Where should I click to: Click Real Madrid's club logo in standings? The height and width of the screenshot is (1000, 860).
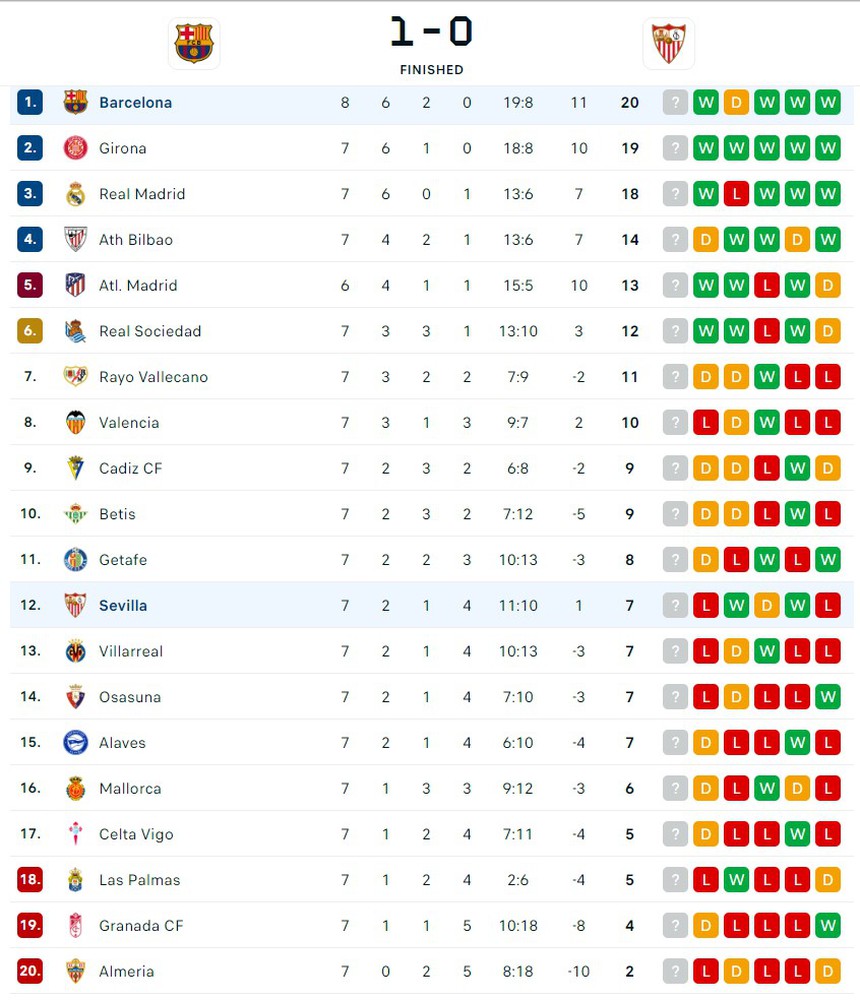coord(76,194)
